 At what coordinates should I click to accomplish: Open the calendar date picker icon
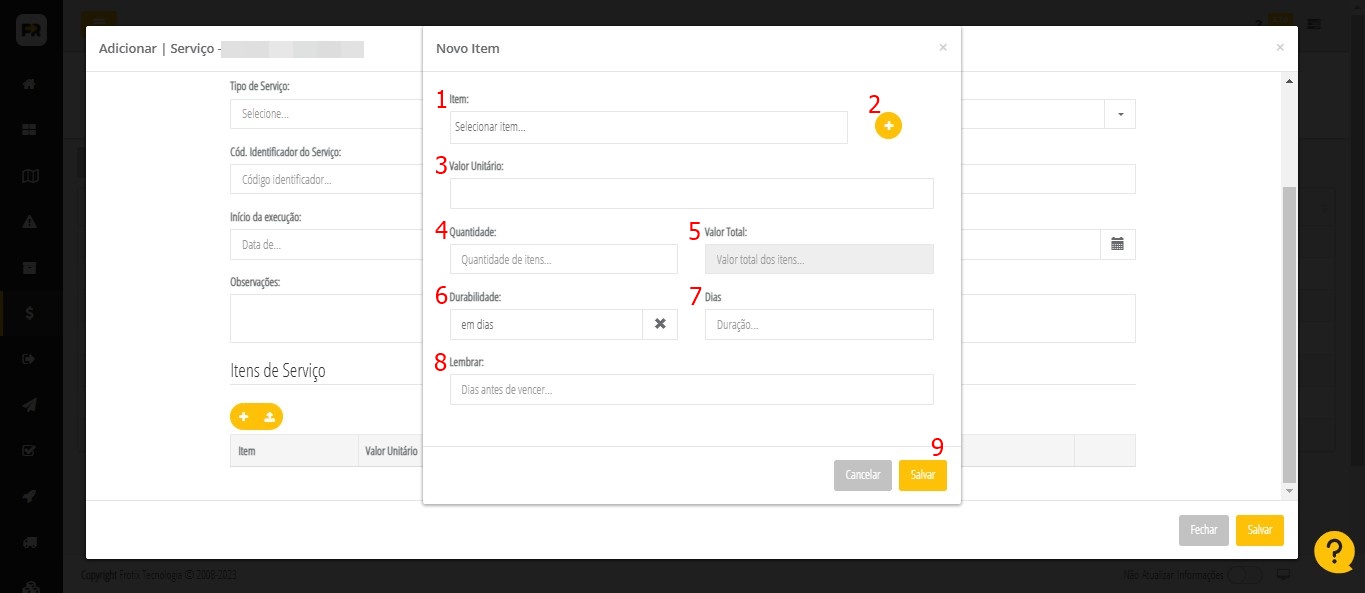[1118, 244]
